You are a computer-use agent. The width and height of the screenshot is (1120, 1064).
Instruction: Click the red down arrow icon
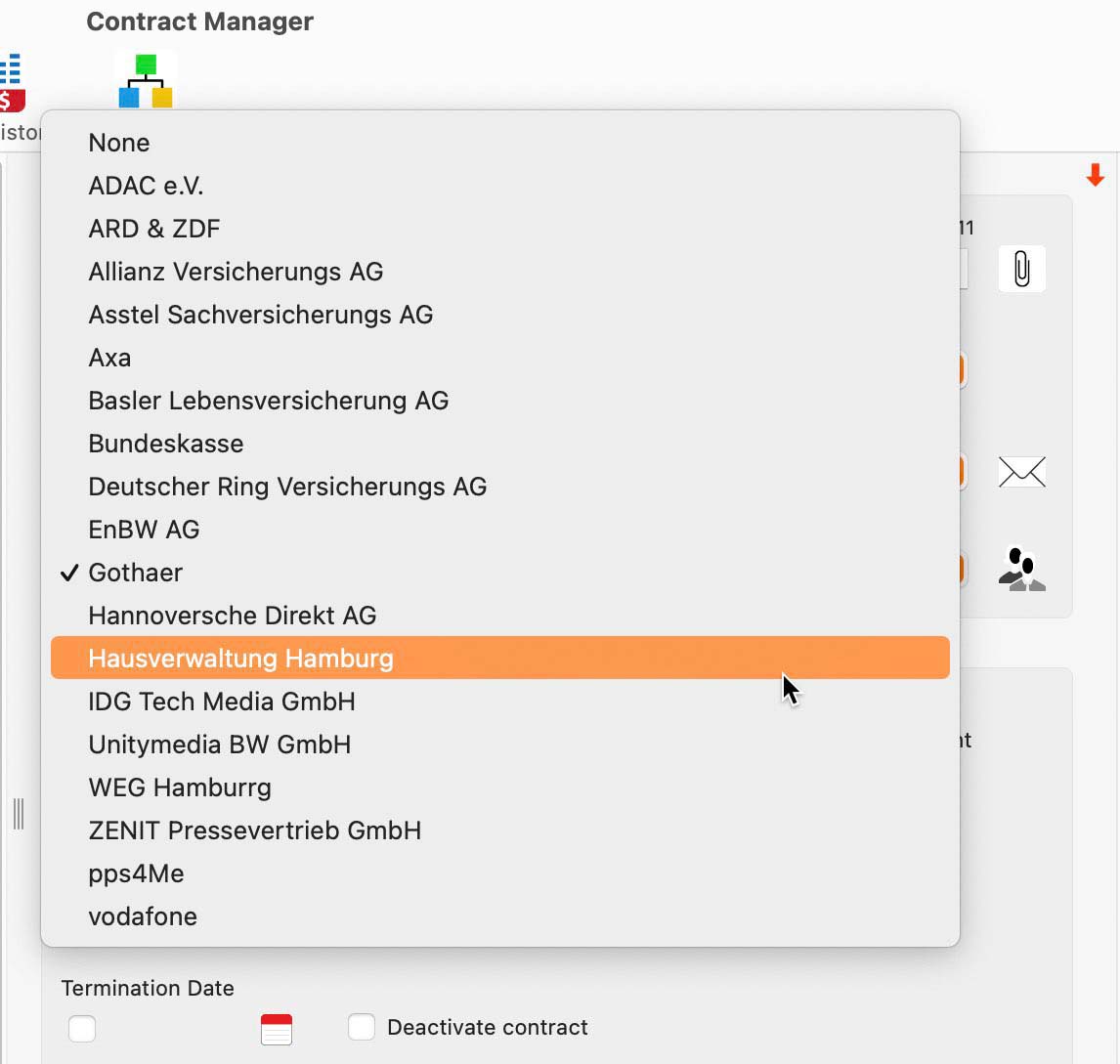pyautogui.click(x=1095, y=175)
